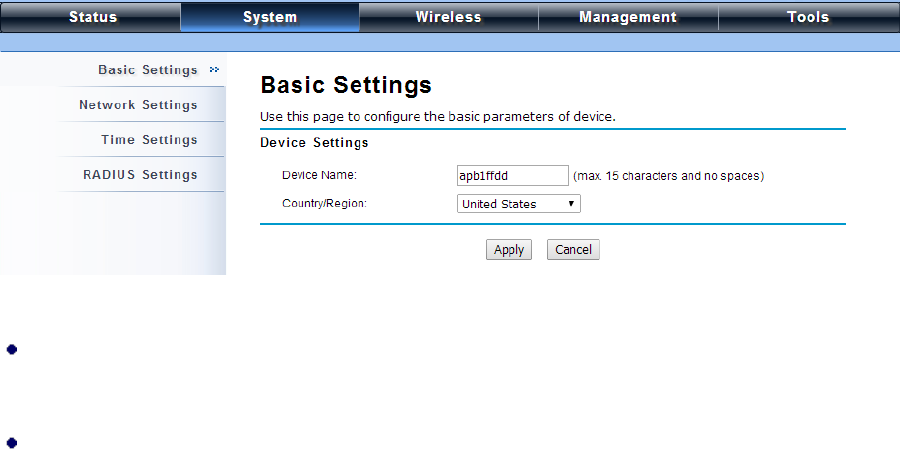Select Basic Settings in the sidebar
The height and width of the screenshot is (450, 900).
(148, 70)
